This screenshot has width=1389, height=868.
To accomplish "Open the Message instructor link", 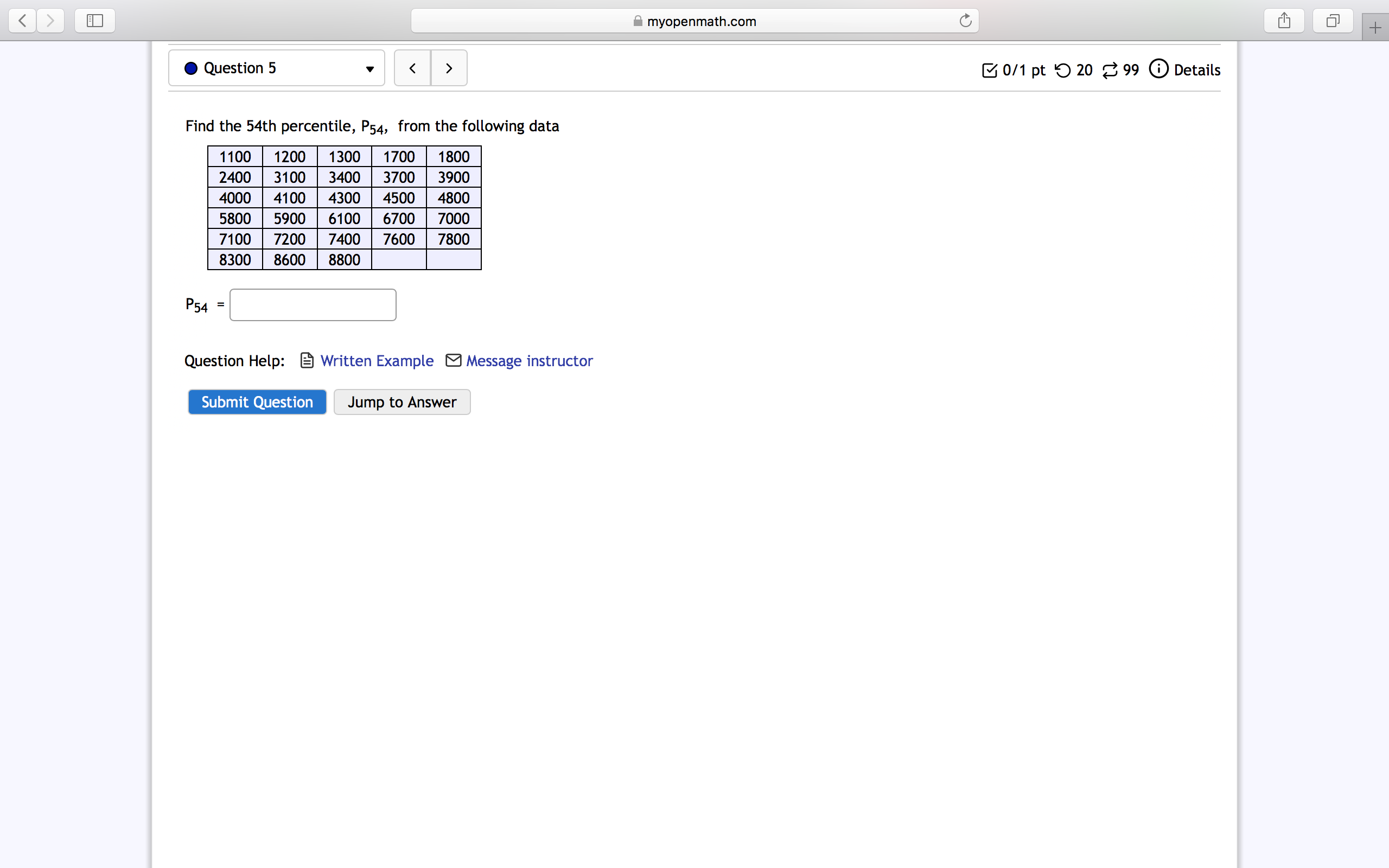I will 529,361.
